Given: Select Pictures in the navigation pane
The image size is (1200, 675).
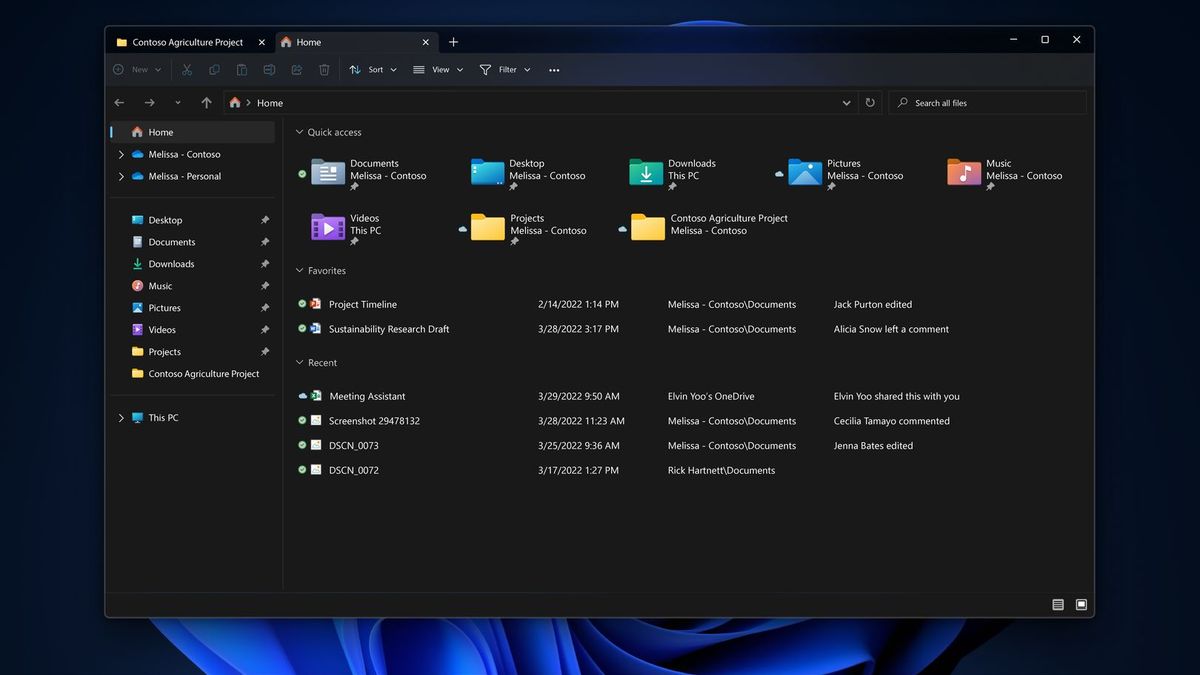Looking at the screenshot, I should click(192, 308).
